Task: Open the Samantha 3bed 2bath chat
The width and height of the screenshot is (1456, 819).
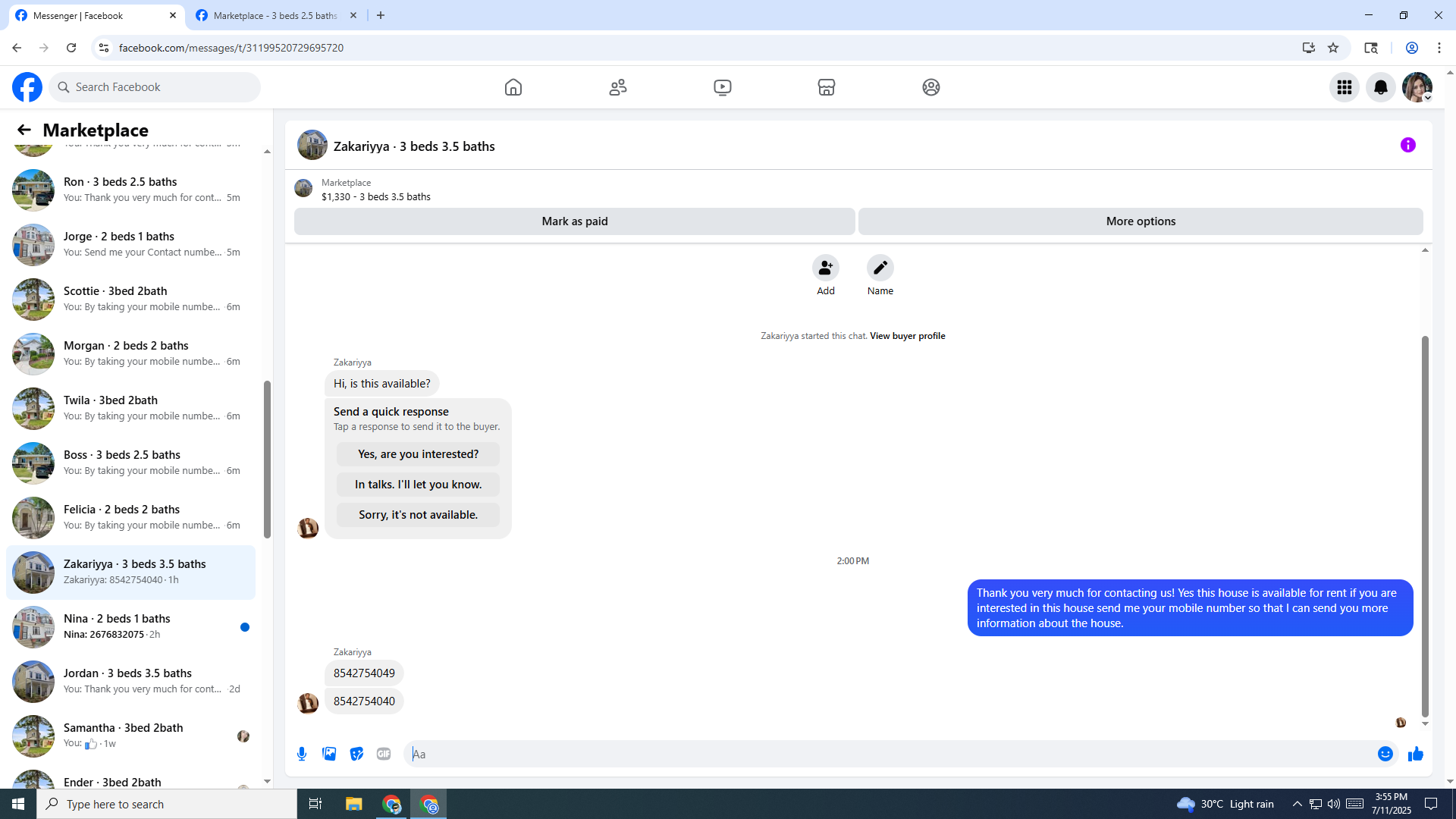Action: click(130, 736)
